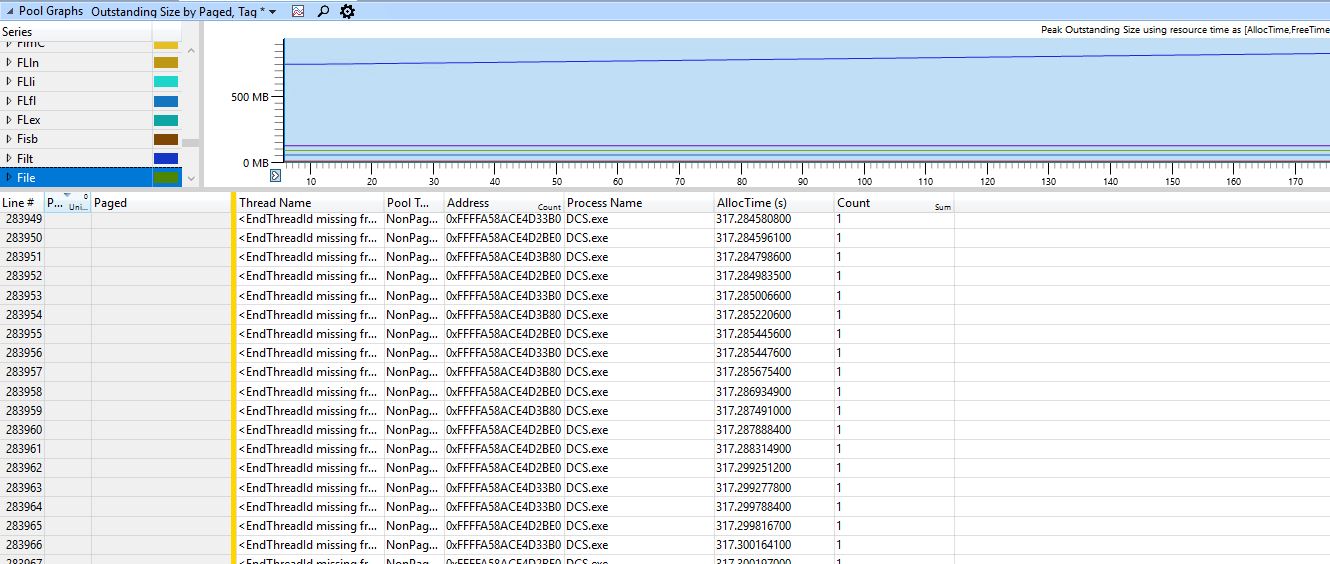This screenshot has width=1330, height=564.
Task: Collapse the Pool Graphs panel triangle
Action: pyautogui.click(x=9, y=11)
